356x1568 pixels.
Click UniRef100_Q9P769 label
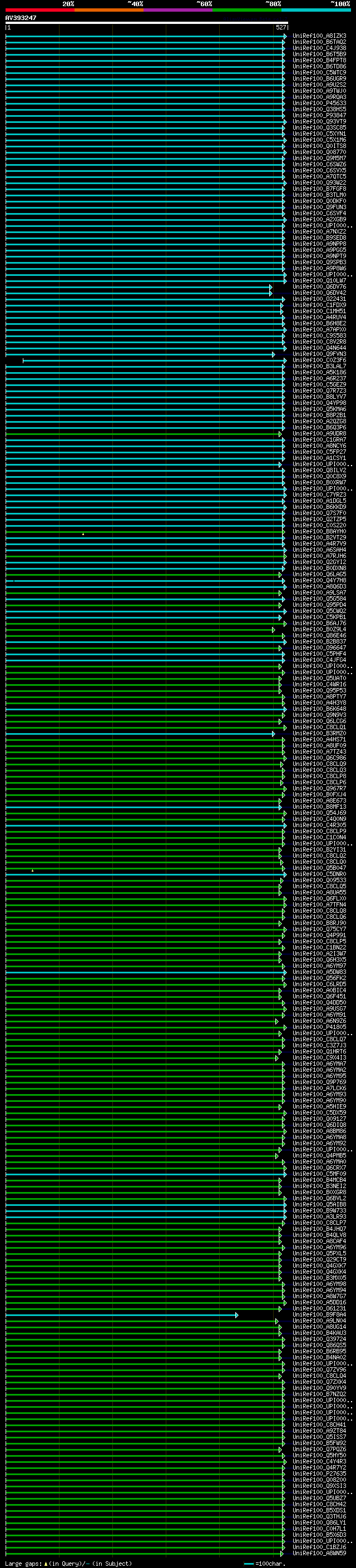[x=319, y=1082]
